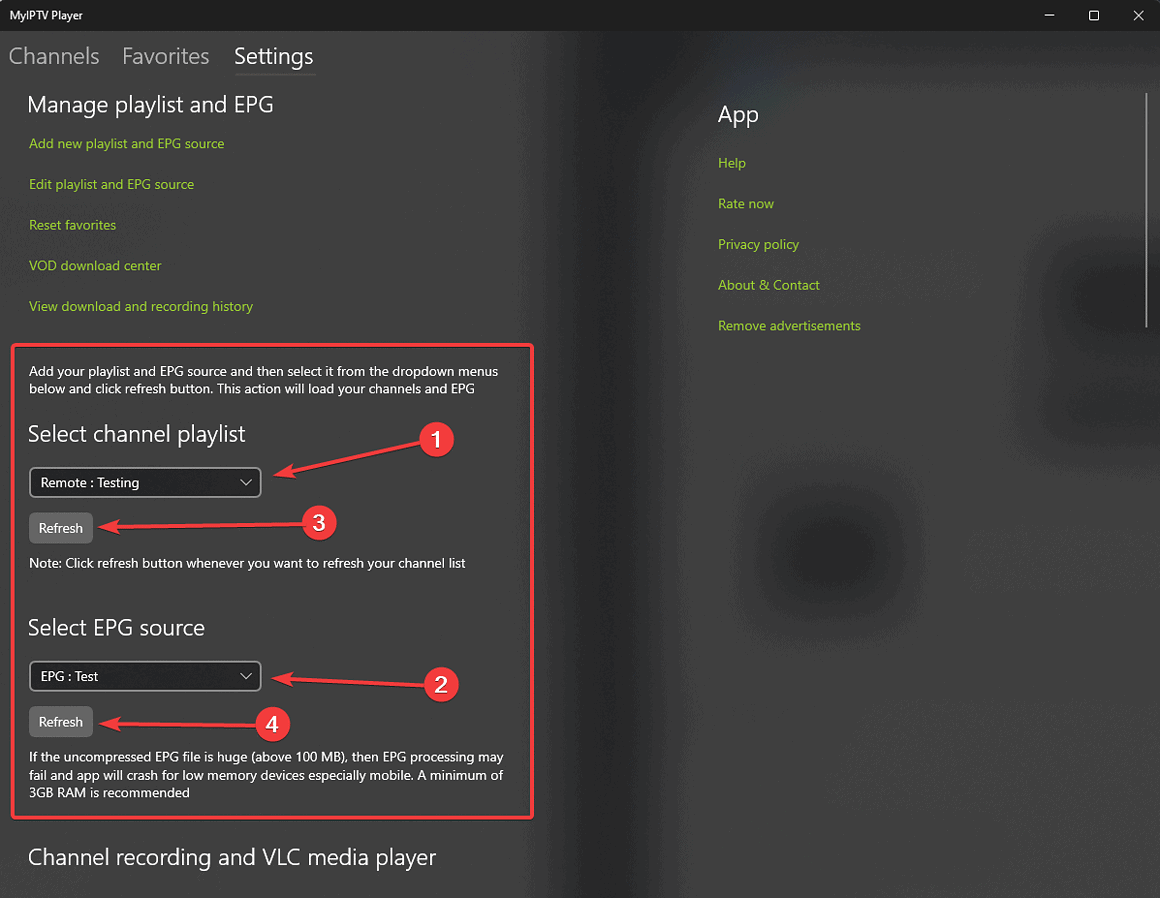This screenshot has width=1160, height=898.
Task: Open the Privacy policy
Action: (x=758, y=244)
